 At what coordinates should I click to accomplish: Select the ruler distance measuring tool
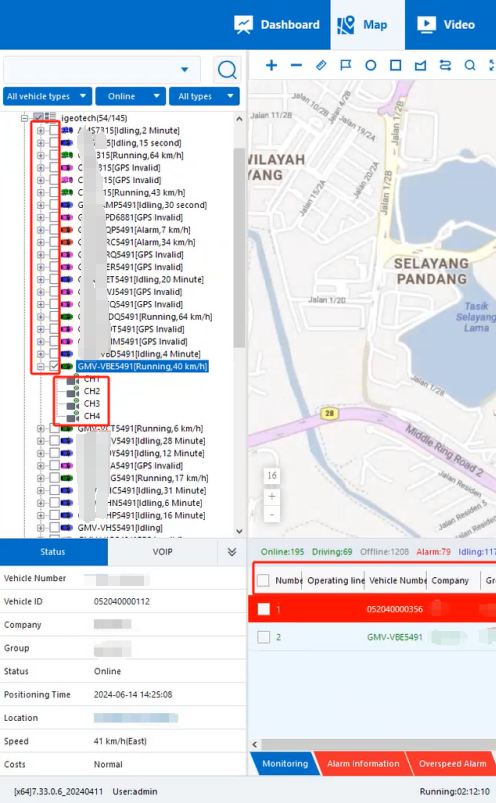[321, 65]
